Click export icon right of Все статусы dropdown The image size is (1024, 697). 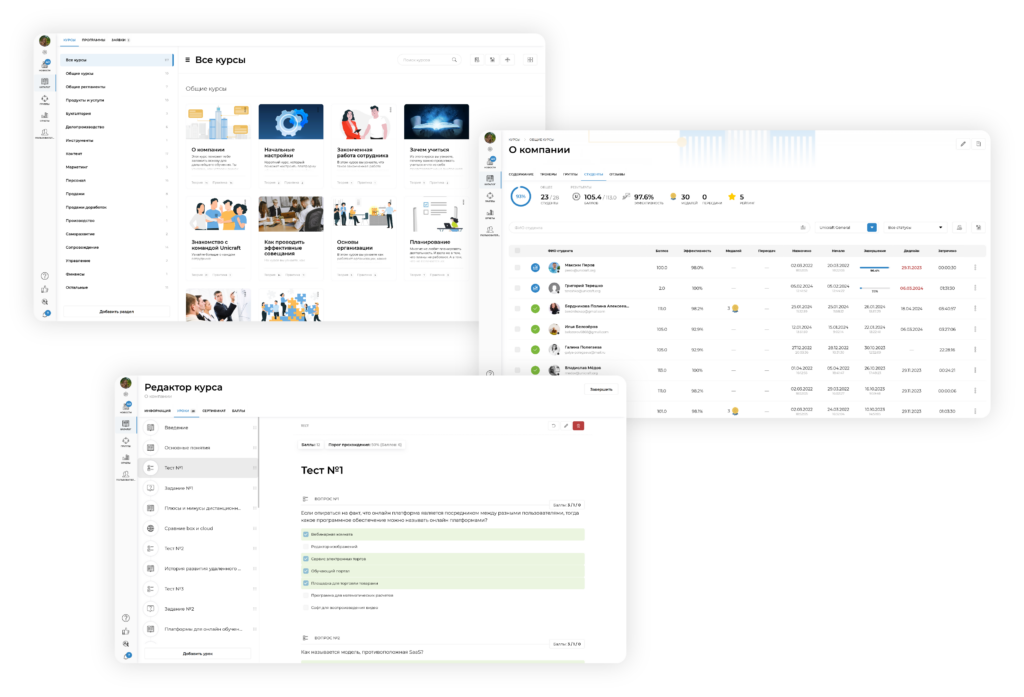[x=959, y=227]
